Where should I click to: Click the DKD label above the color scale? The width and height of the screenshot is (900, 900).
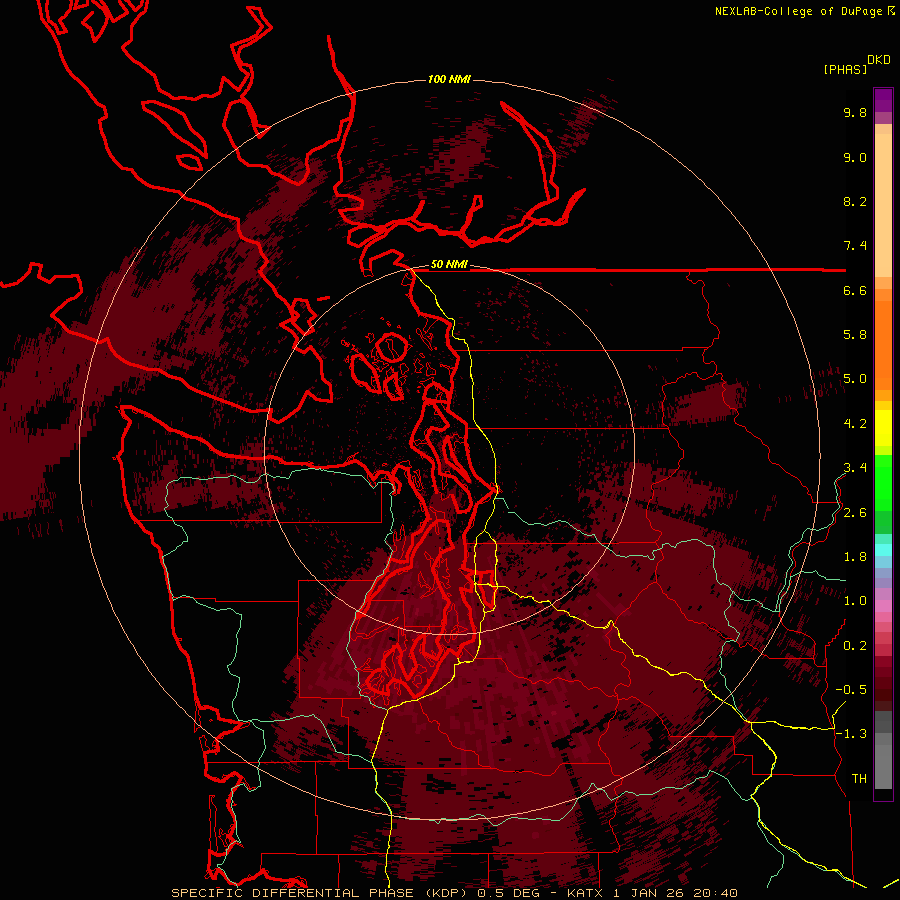(x=879, y=60)
